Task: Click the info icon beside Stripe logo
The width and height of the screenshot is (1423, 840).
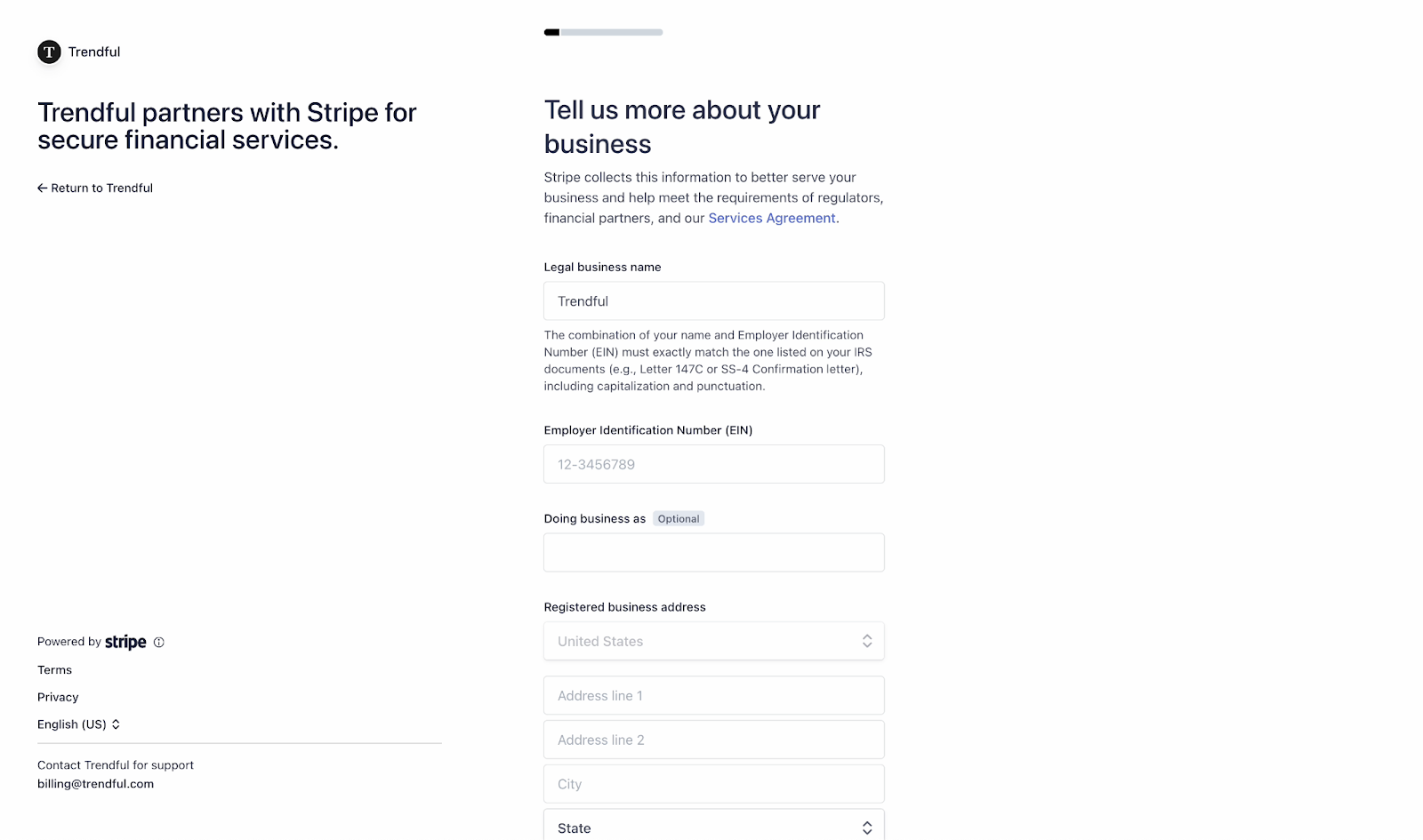Action: [x=159, y=642]
